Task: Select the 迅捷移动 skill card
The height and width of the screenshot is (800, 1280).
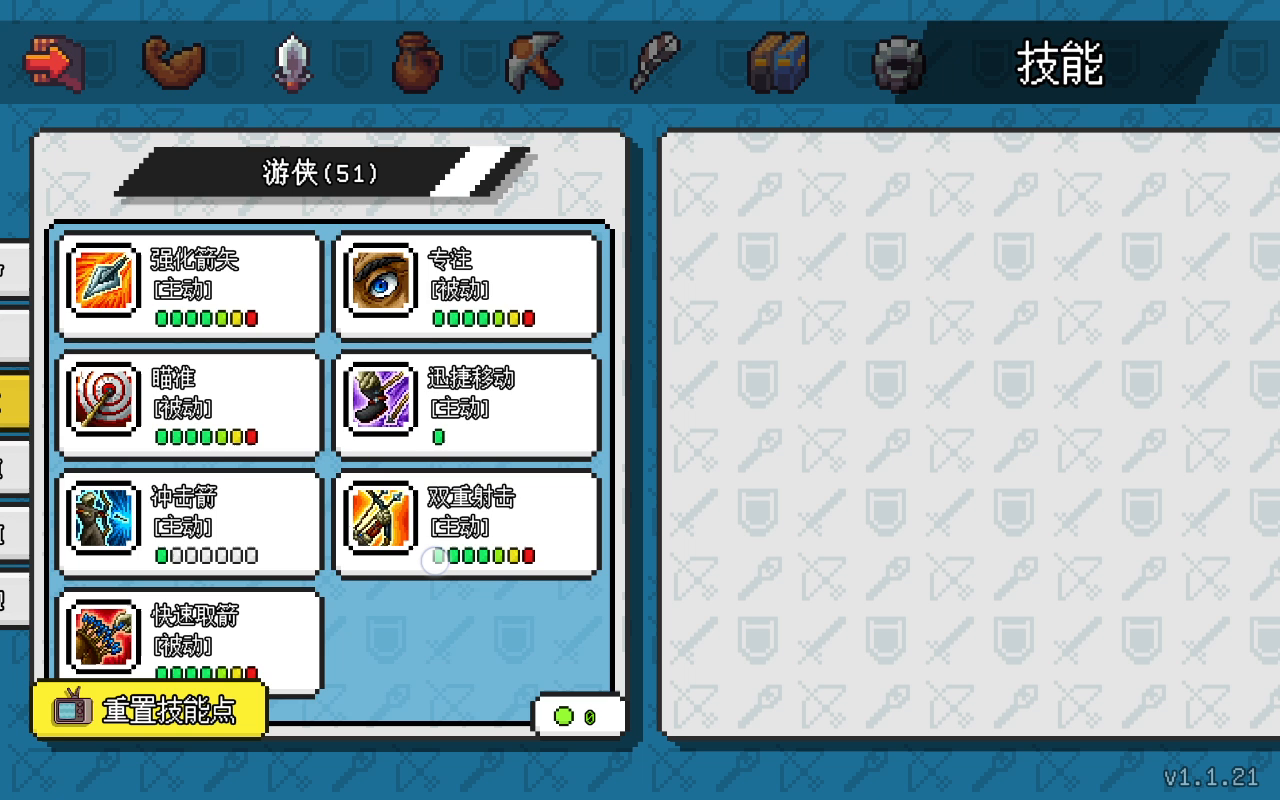Action: (x=467, y=404)
